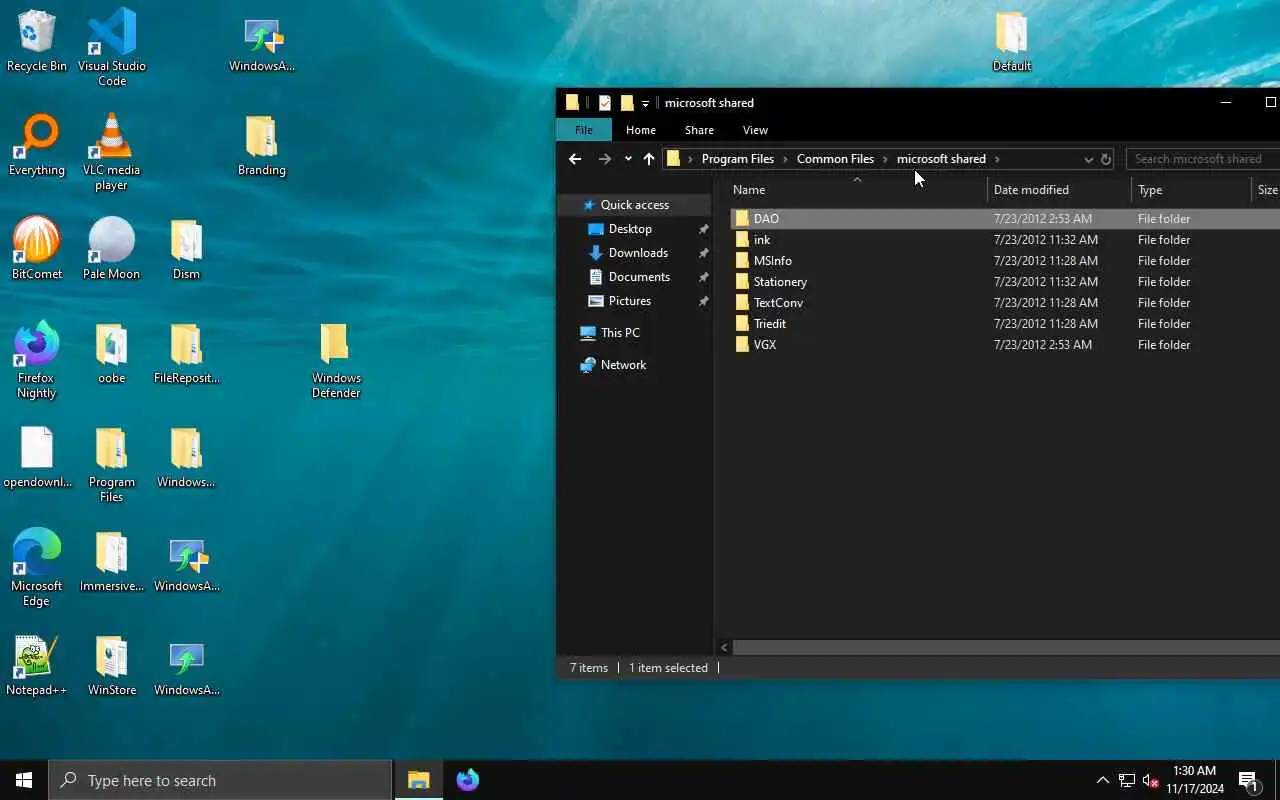Open the network status tray icon
Image resolution: width=1280 pixels, height=800 pixels.
click(1127, 780)
